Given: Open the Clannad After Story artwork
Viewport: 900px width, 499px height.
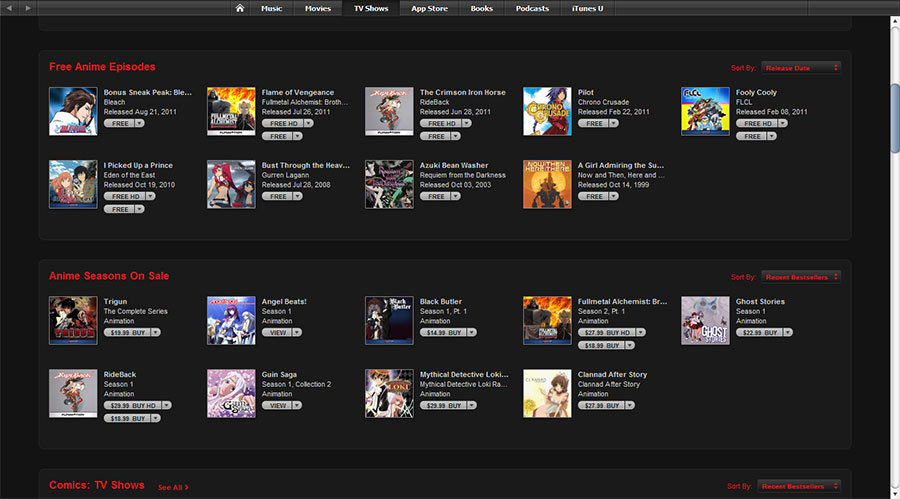Looking at the screenshot, I should click(x=547, y=393).
